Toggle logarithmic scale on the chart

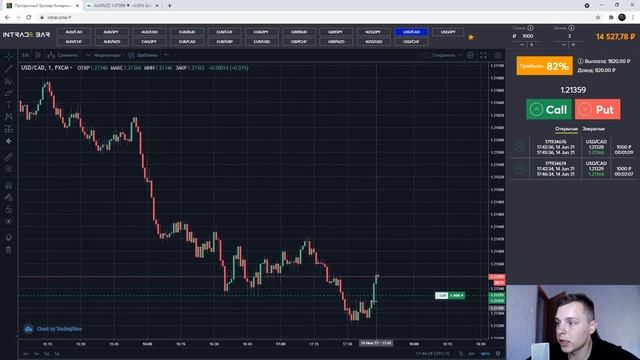point(471,353)
